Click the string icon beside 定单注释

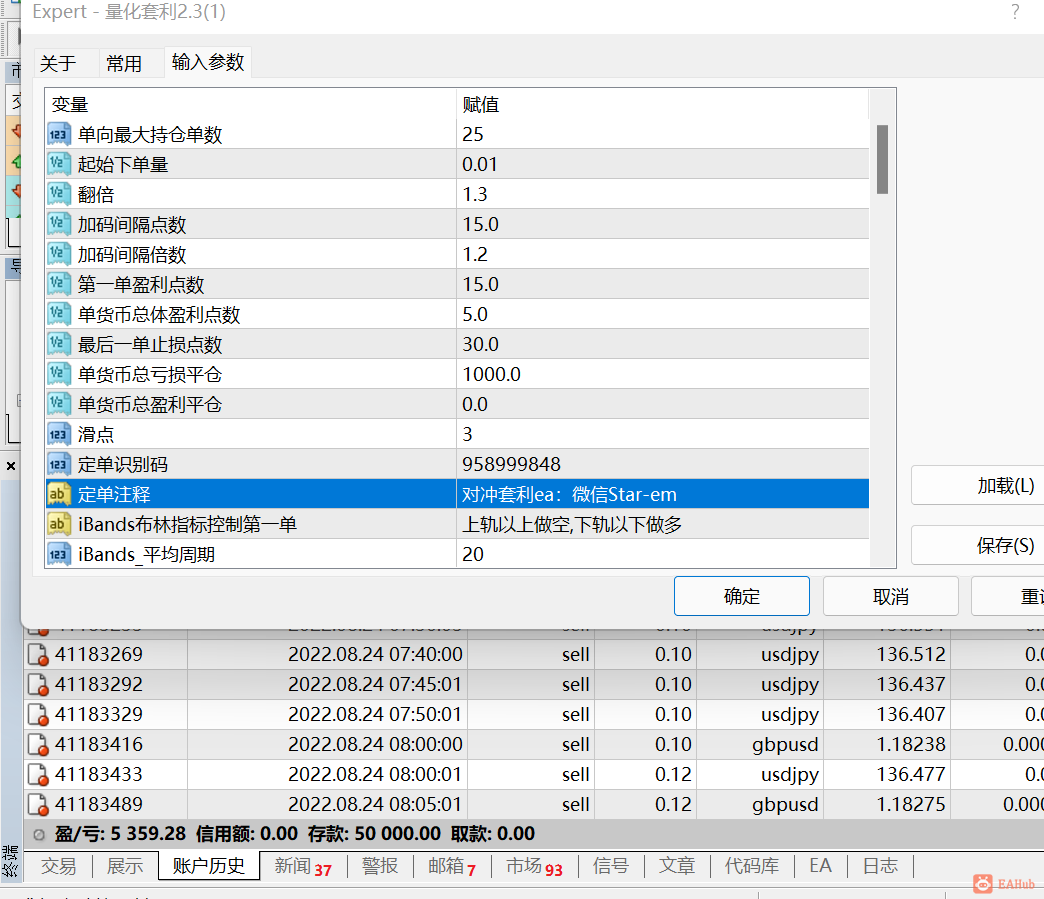tap(59, 494)
